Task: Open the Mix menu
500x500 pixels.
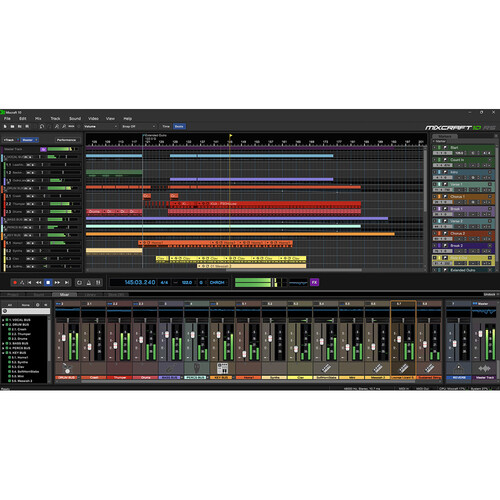Action: coord(38,119)
